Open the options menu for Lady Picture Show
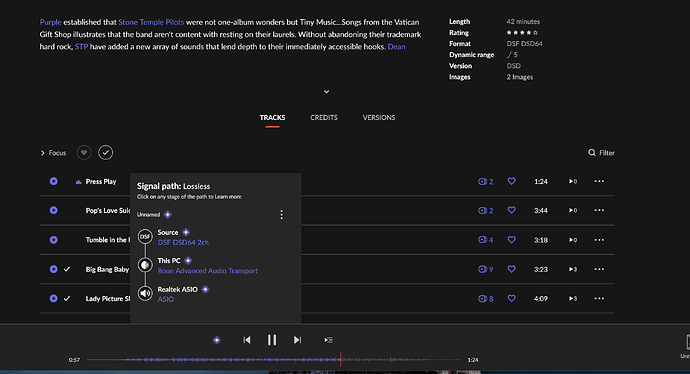This screenshot has width=690, height=374. pos(599,298)
